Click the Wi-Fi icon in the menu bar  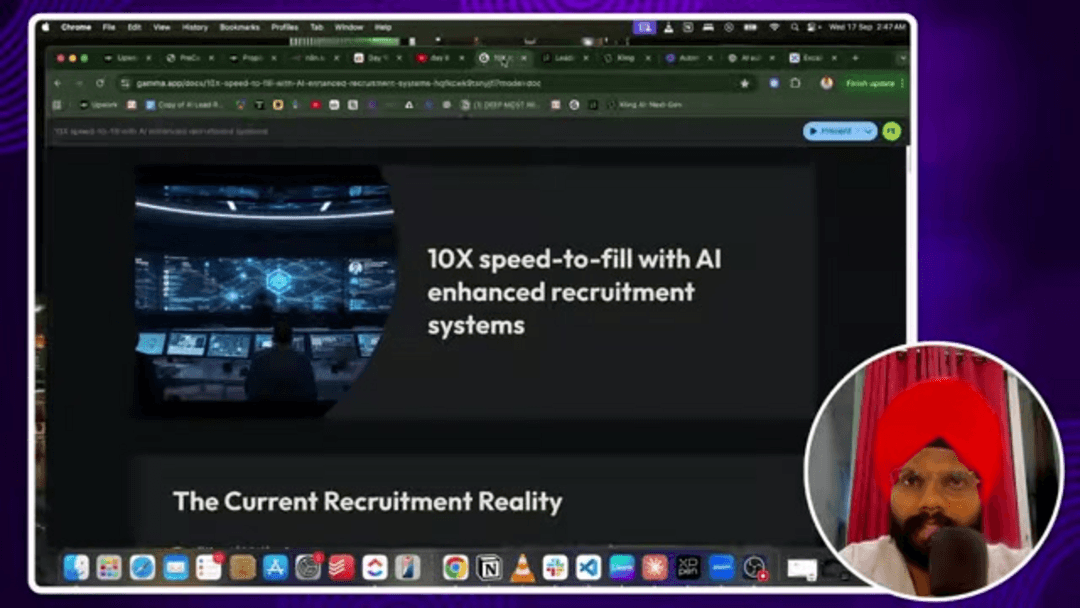(x=774, y=27)
